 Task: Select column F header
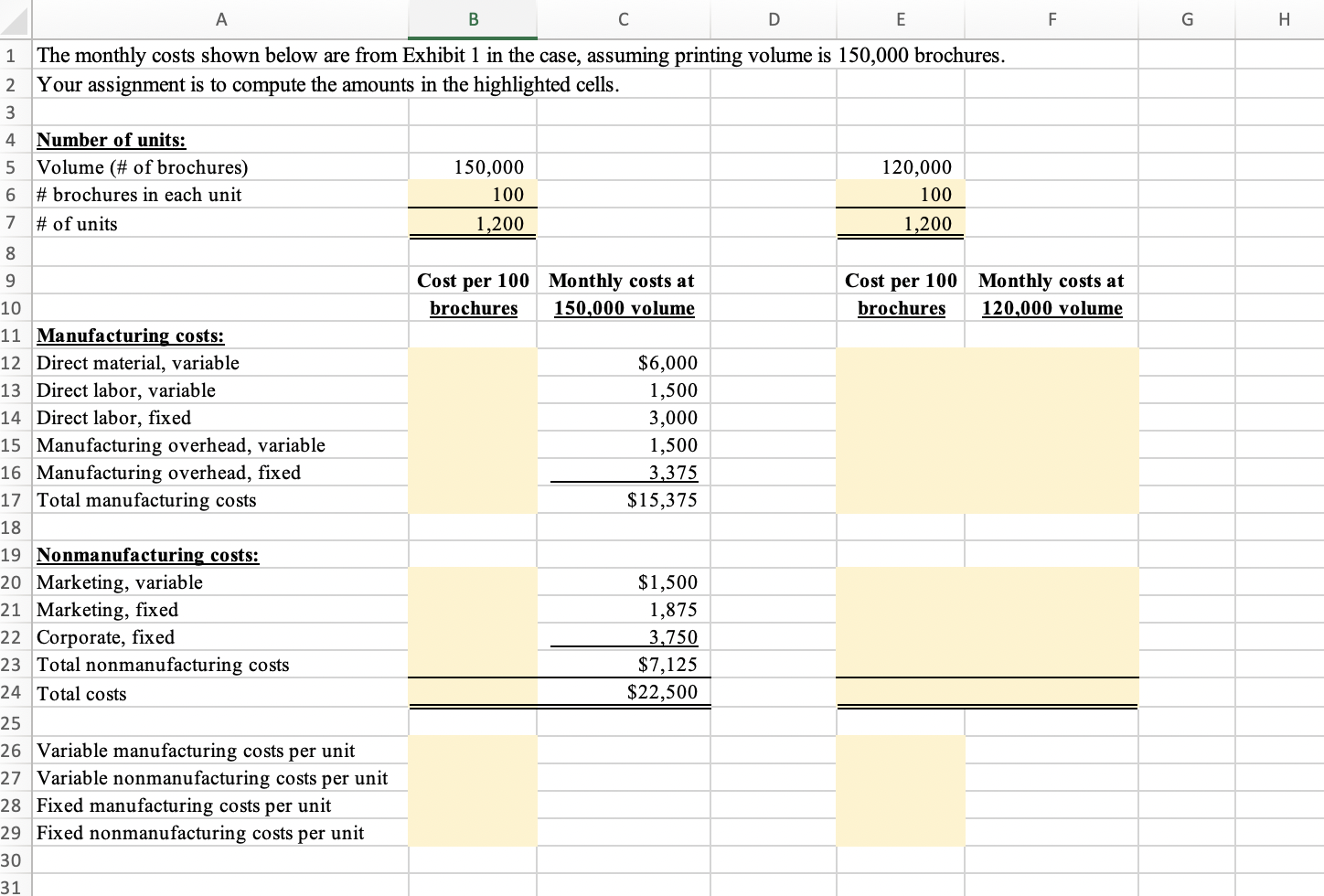click(x=1052, y=19)
